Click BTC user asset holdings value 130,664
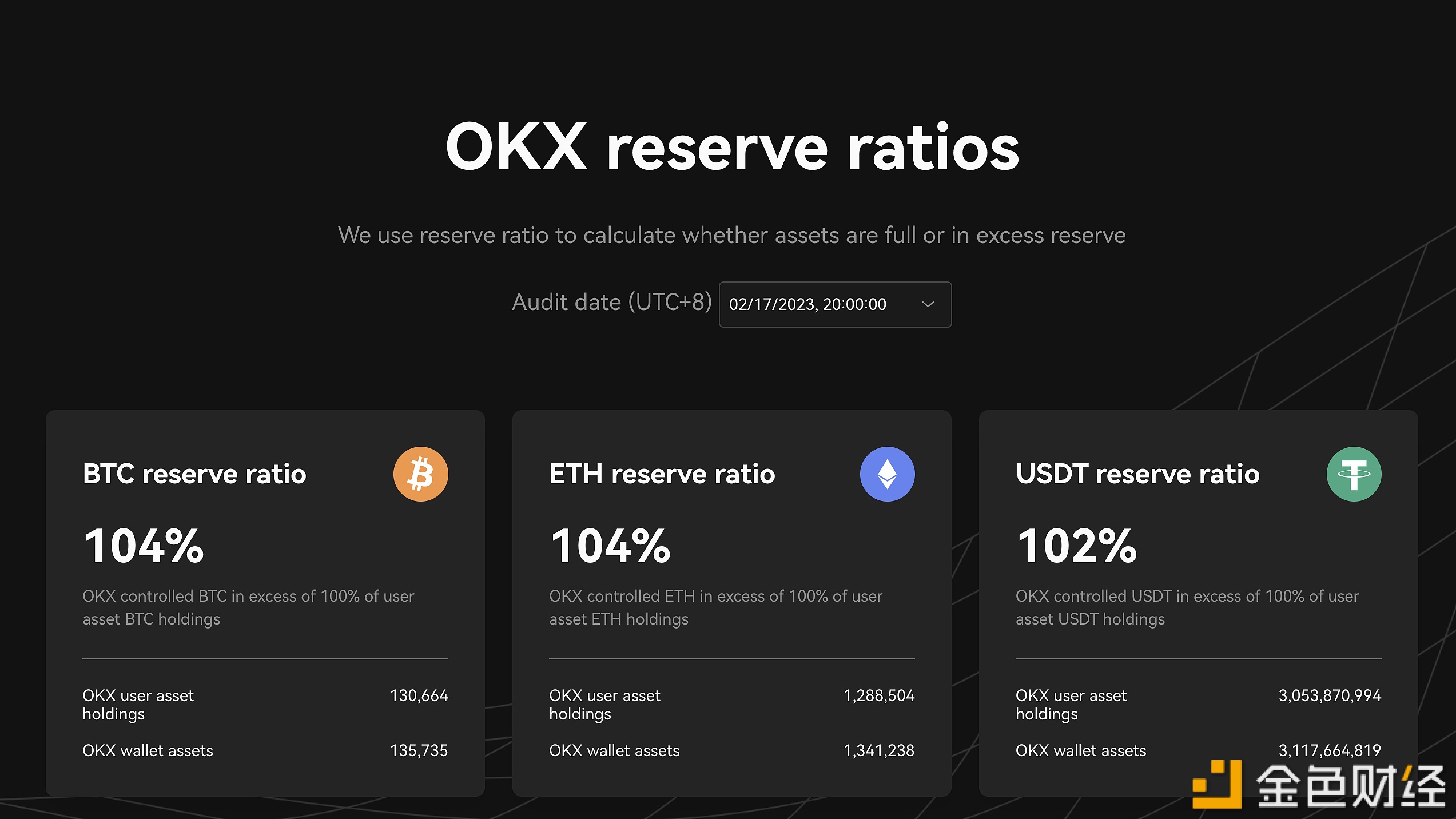This screenshot has width=1456, height=819. [x=419, y=695]
